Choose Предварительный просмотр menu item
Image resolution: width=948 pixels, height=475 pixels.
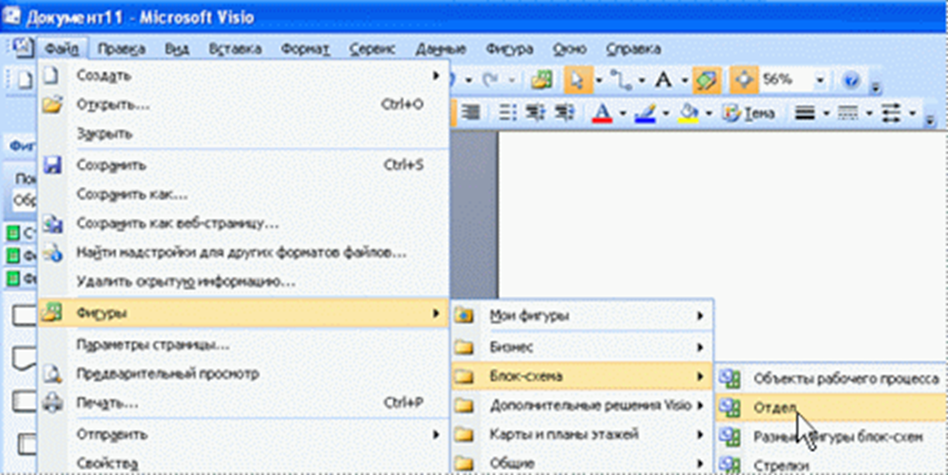click(x=243, y=374)
